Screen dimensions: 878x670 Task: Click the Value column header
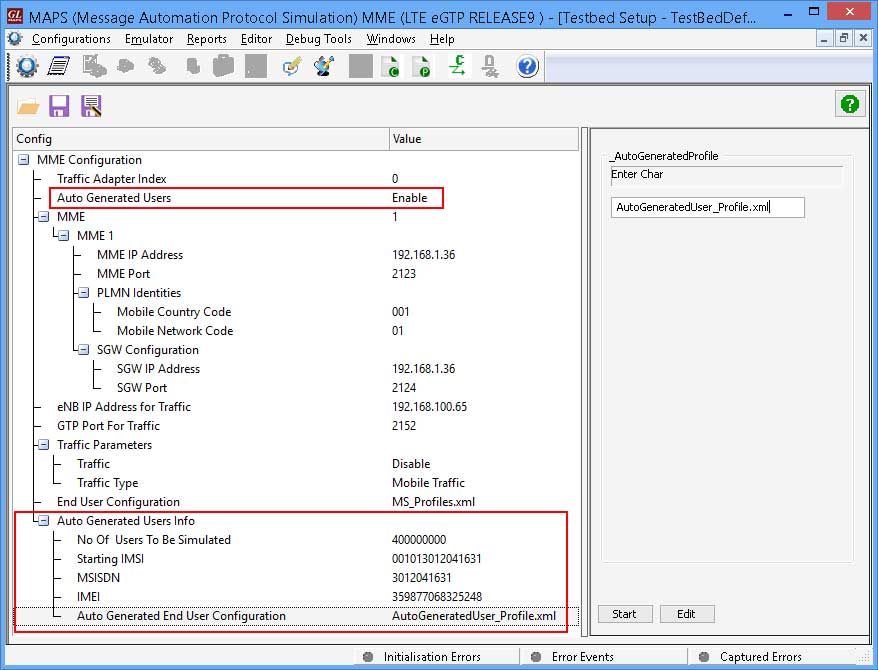[x=484, y=139]
